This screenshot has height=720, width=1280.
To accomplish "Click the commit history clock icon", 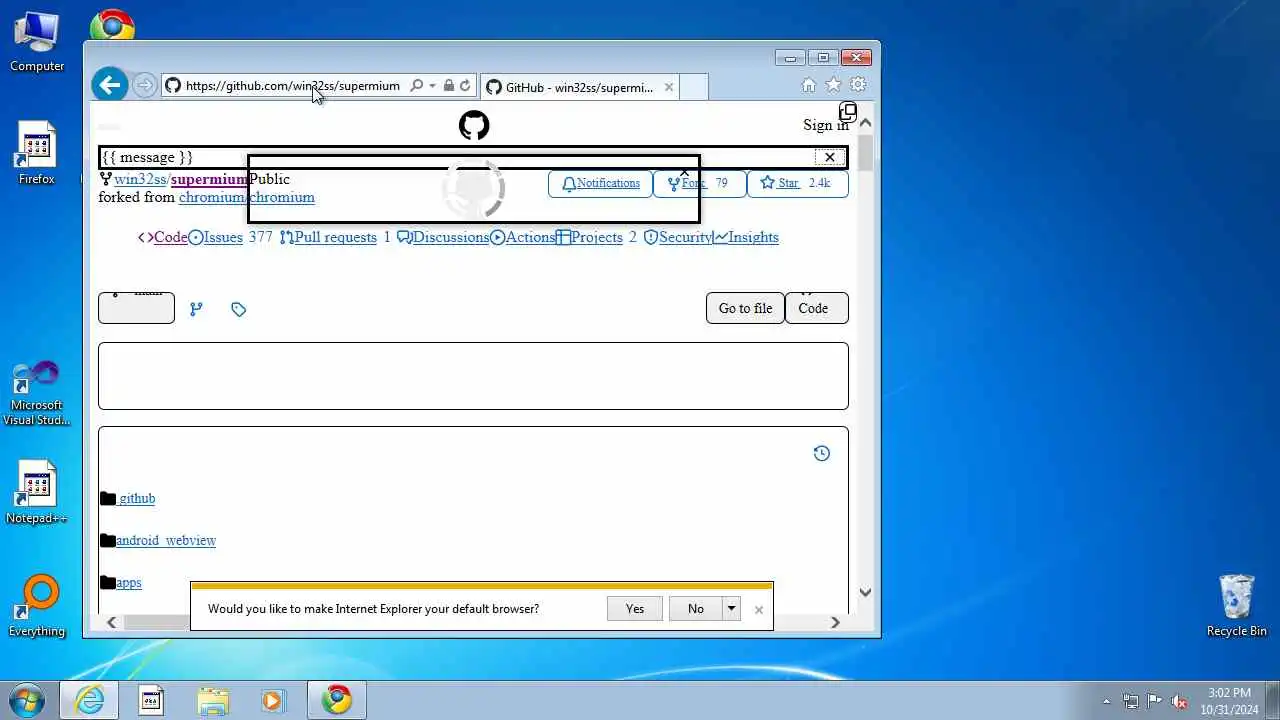I will pos(821,453).
